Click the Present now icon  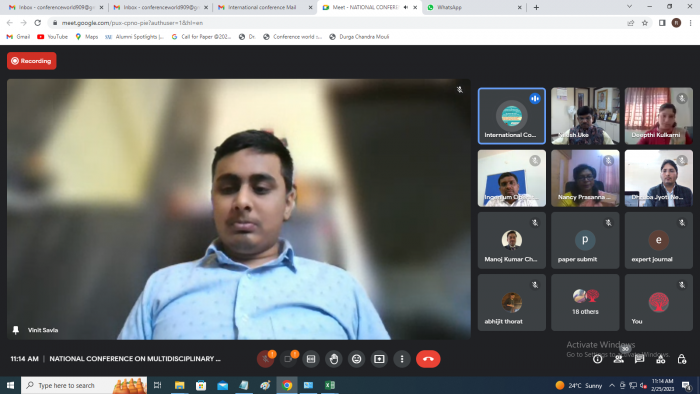tap(379, 359)
